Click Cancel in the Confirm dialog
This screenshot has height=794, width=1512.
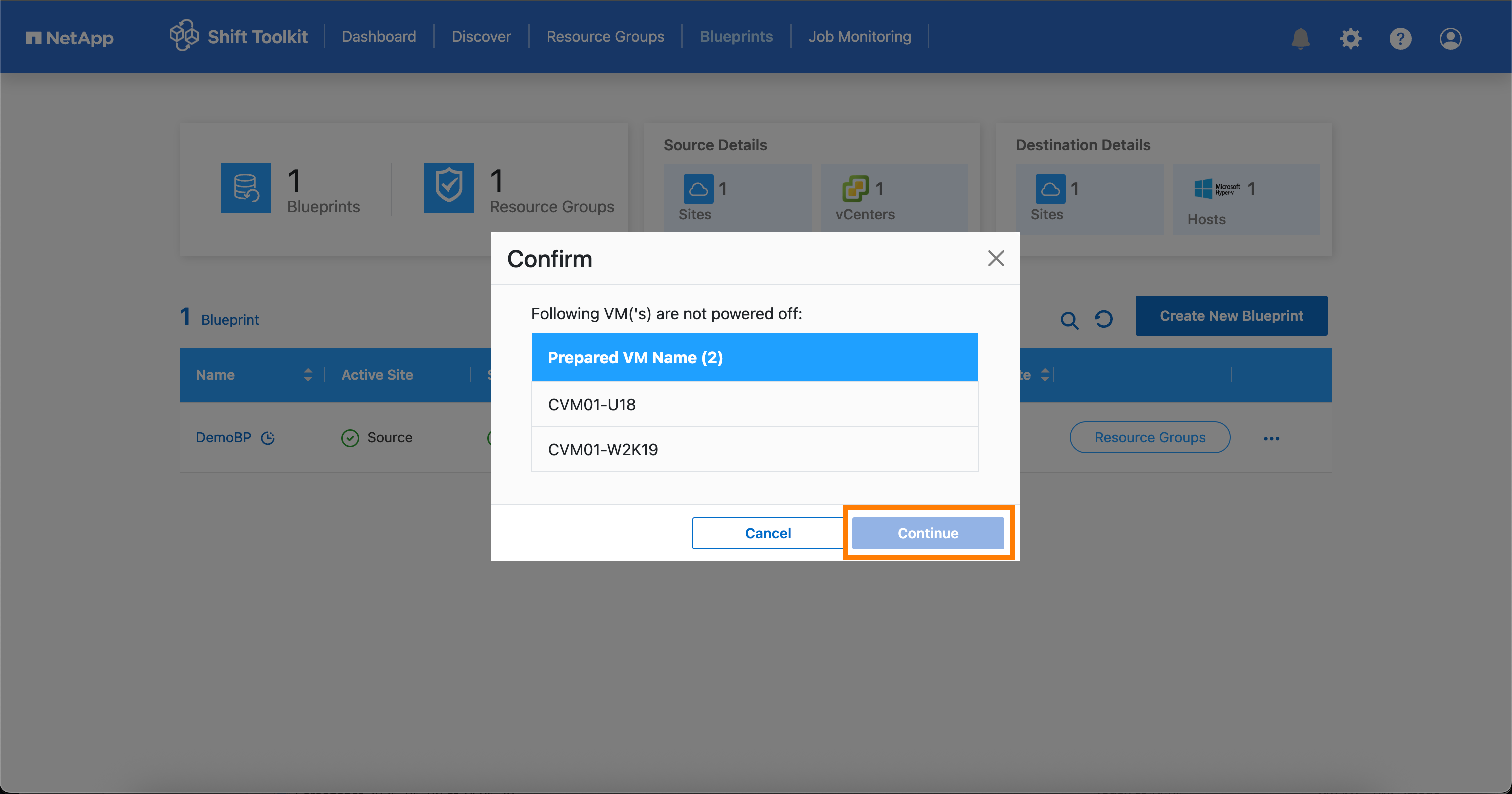click(x=767, y=533)
